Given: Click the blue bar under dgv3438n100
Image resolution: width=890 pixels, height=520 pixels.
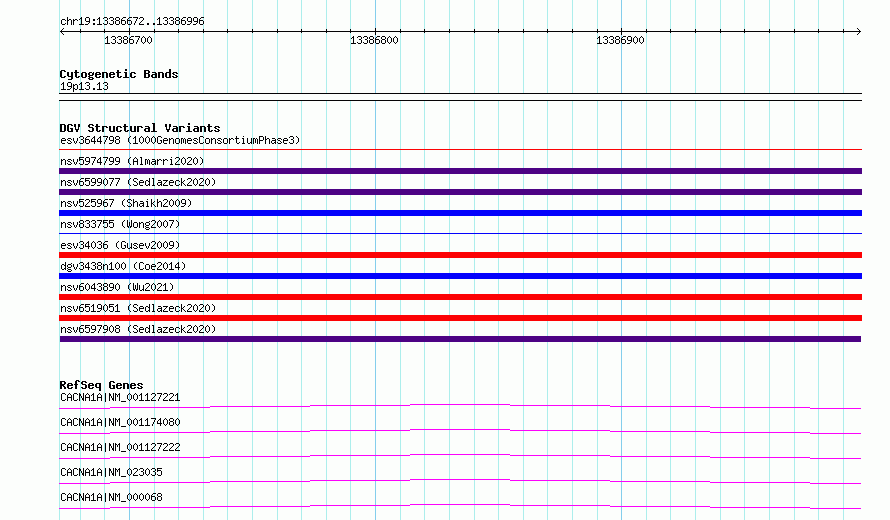Looking at the screenshot, I should pos(460,276).
